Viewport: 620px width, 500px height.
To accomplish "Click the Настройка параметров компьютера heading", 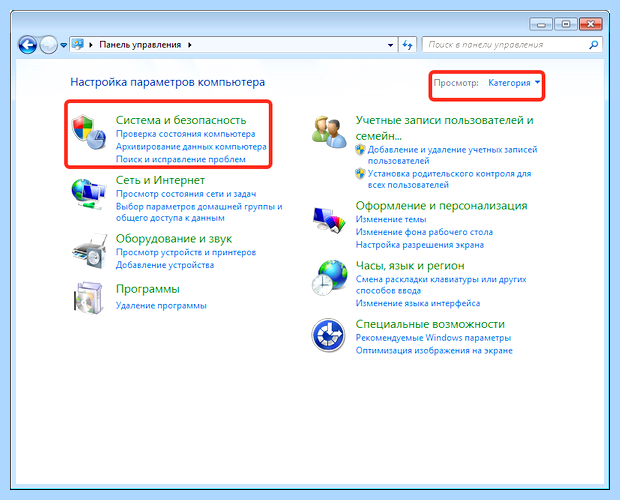I will pos(167,82).
